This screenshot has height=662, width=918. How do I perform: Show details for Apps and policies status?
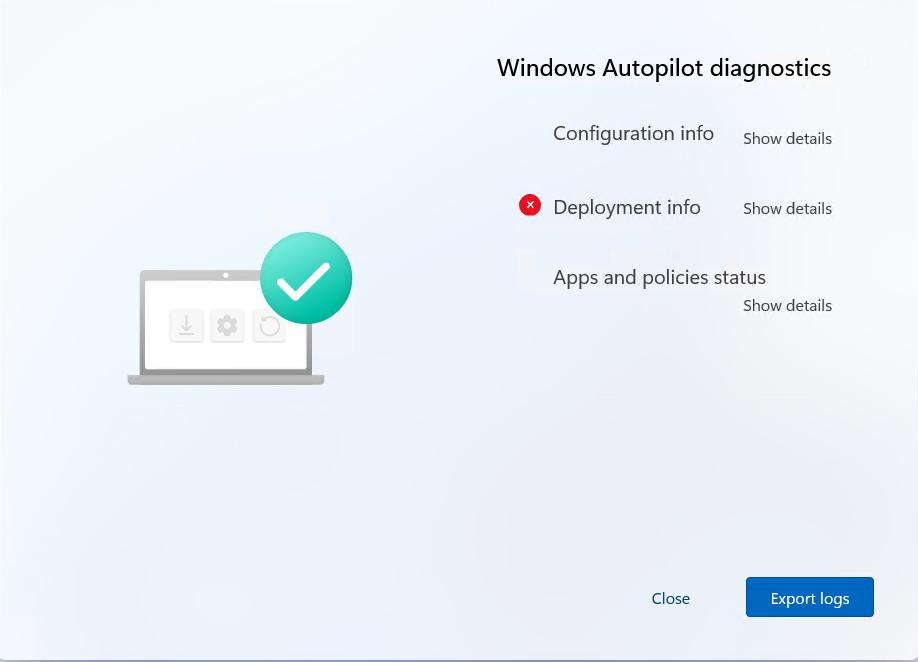787,306
